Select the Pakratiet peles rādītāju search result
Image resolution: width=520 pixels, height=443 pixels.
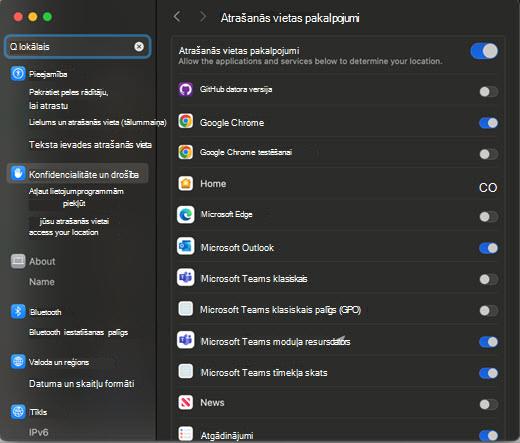point(68,99)
